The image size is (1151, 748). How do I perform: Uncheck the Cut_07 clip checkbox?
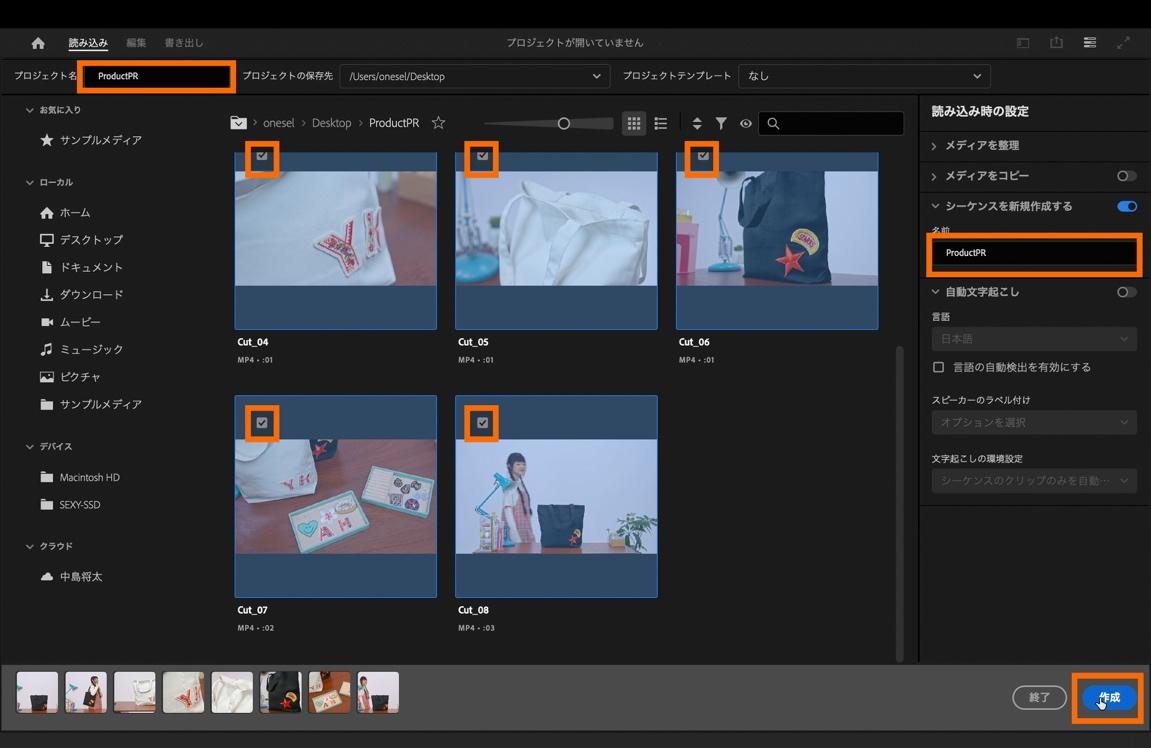262,423
